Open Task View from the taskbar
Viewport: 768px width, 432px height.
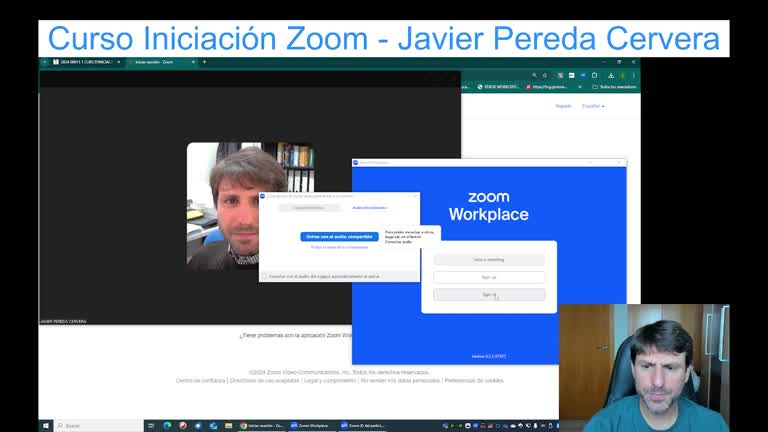[151, 426]
